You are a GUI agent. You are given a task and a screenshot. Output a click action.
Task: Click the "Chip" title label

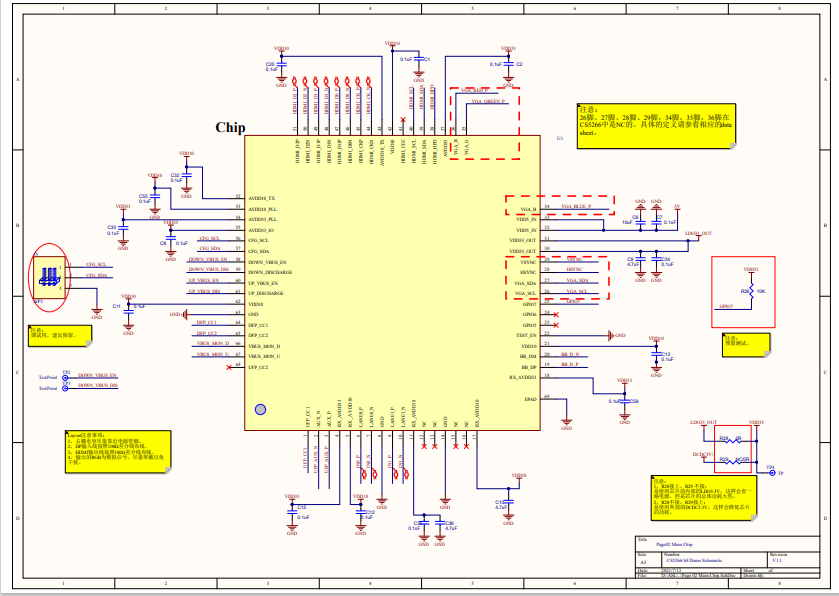230,127
